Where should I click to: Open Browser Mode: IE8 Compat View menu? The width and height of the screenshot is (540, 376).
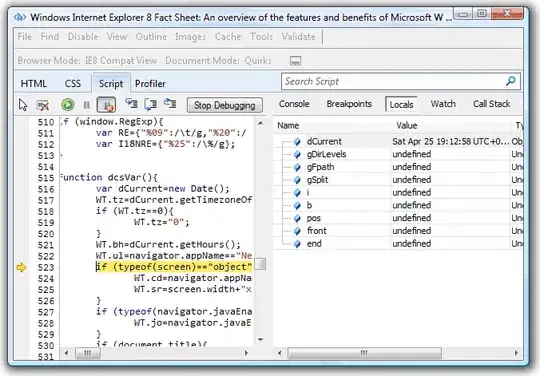(87, 61)
